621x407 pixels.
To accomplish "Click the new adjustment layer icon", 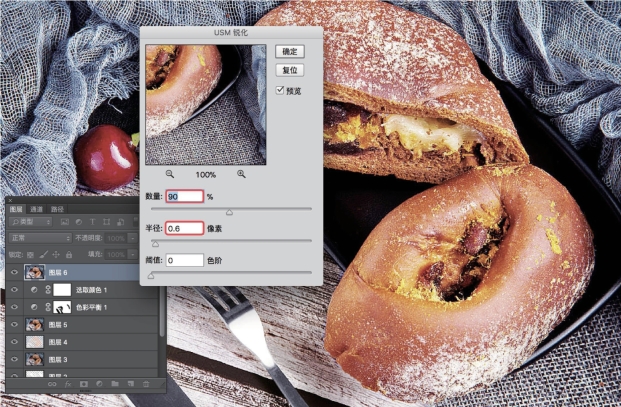I will click(x=99, y=384).
